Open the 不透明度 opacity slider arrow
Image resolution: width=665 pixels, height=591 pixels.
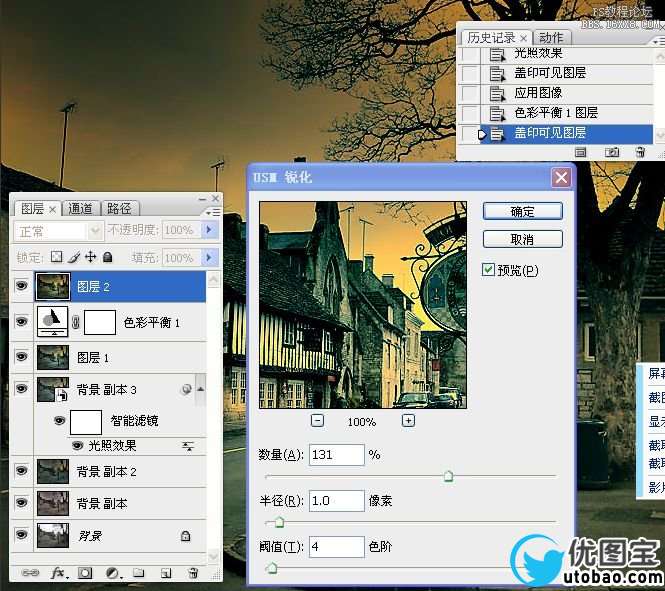(x=210, y=230)
